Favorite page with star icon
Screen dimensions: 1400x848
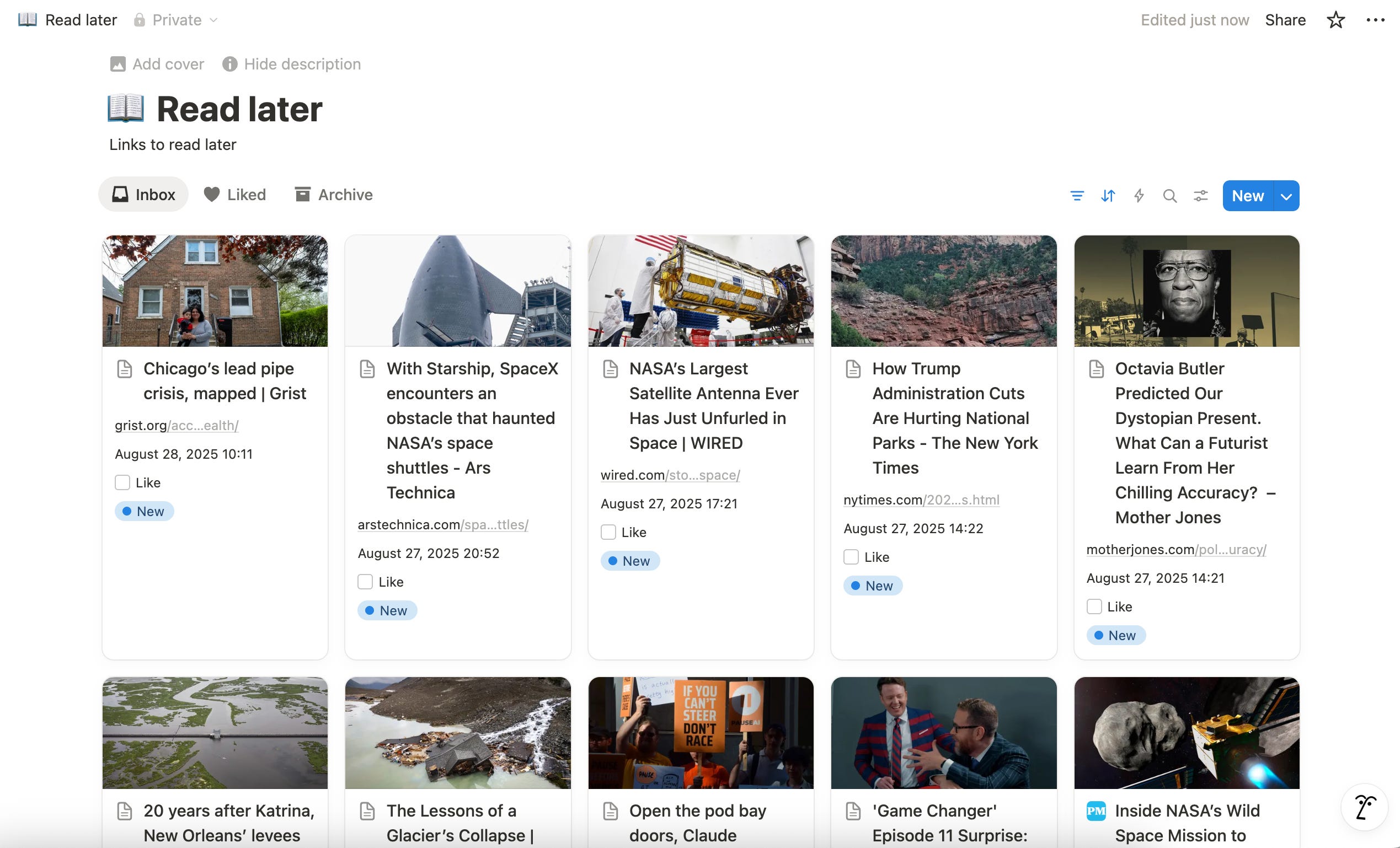click(x=1335, y=20)
